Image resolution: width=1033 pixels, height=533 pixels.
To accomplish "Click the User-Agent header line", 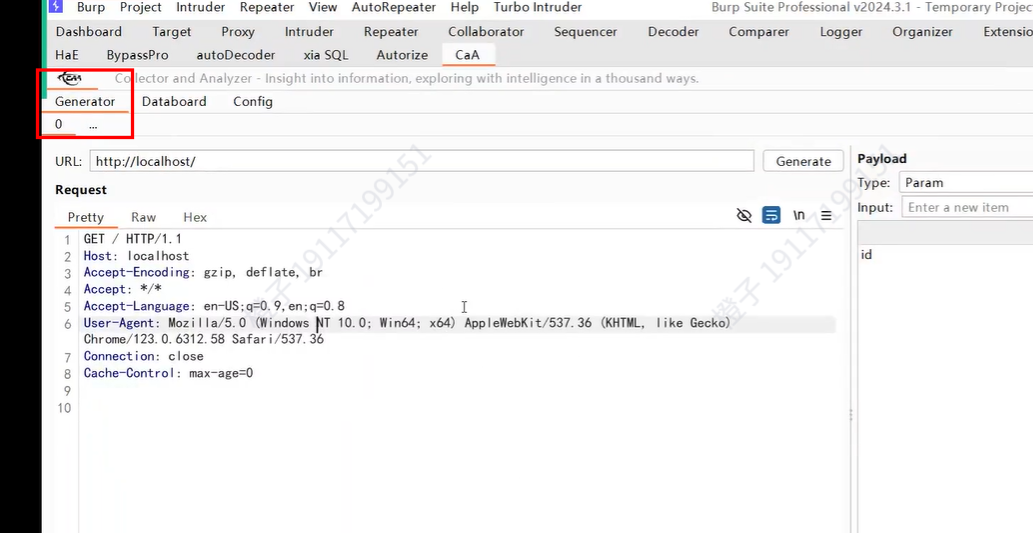I will tap(407, 331).
